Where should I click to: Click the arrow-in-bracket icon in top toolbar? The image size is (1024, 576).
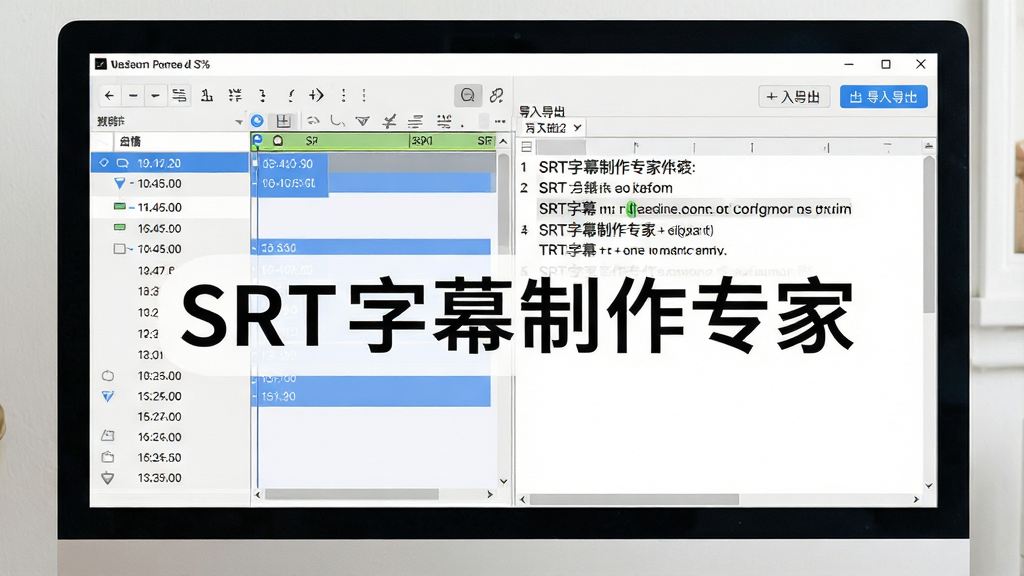point(317,95)
